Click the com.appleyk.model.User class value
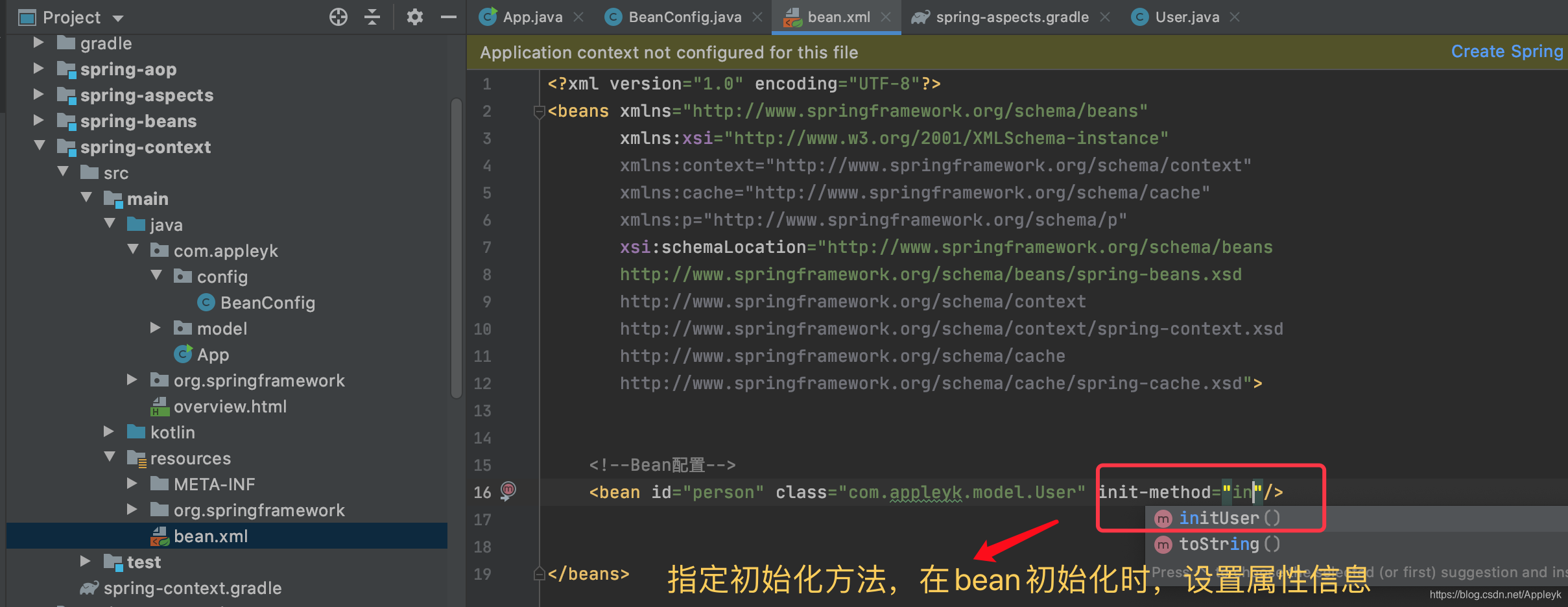The width and height of the screenshot is (1568, 607). (962, 492)
